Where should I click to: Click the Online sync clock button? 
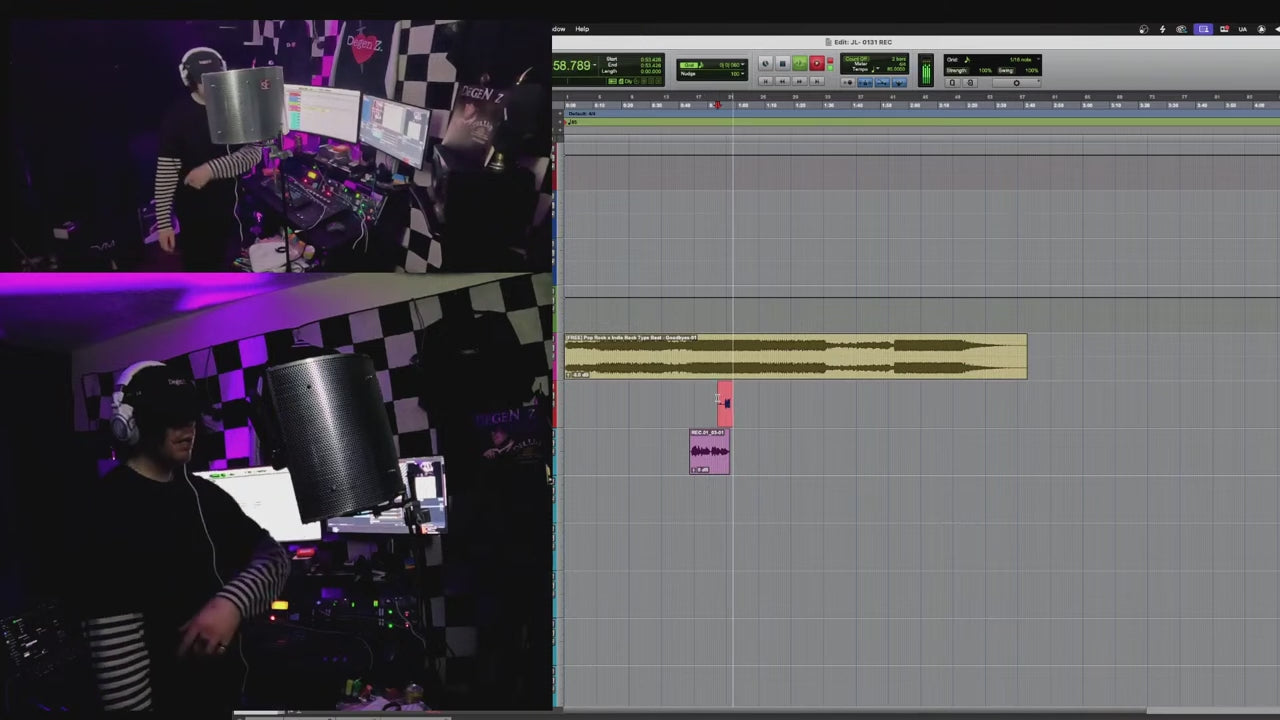765,64
